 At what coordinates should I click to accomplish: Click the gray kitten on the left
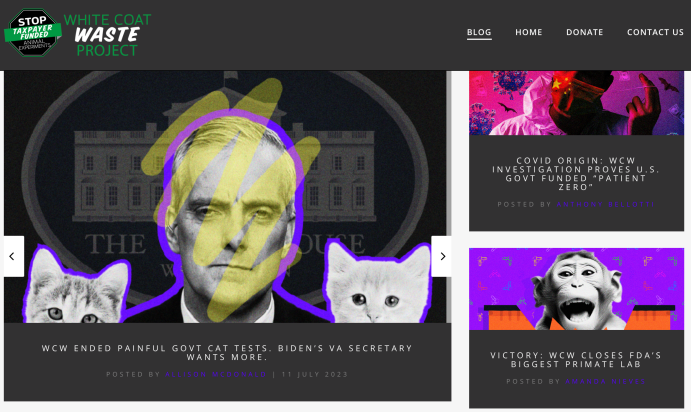[x=76, y=286]
